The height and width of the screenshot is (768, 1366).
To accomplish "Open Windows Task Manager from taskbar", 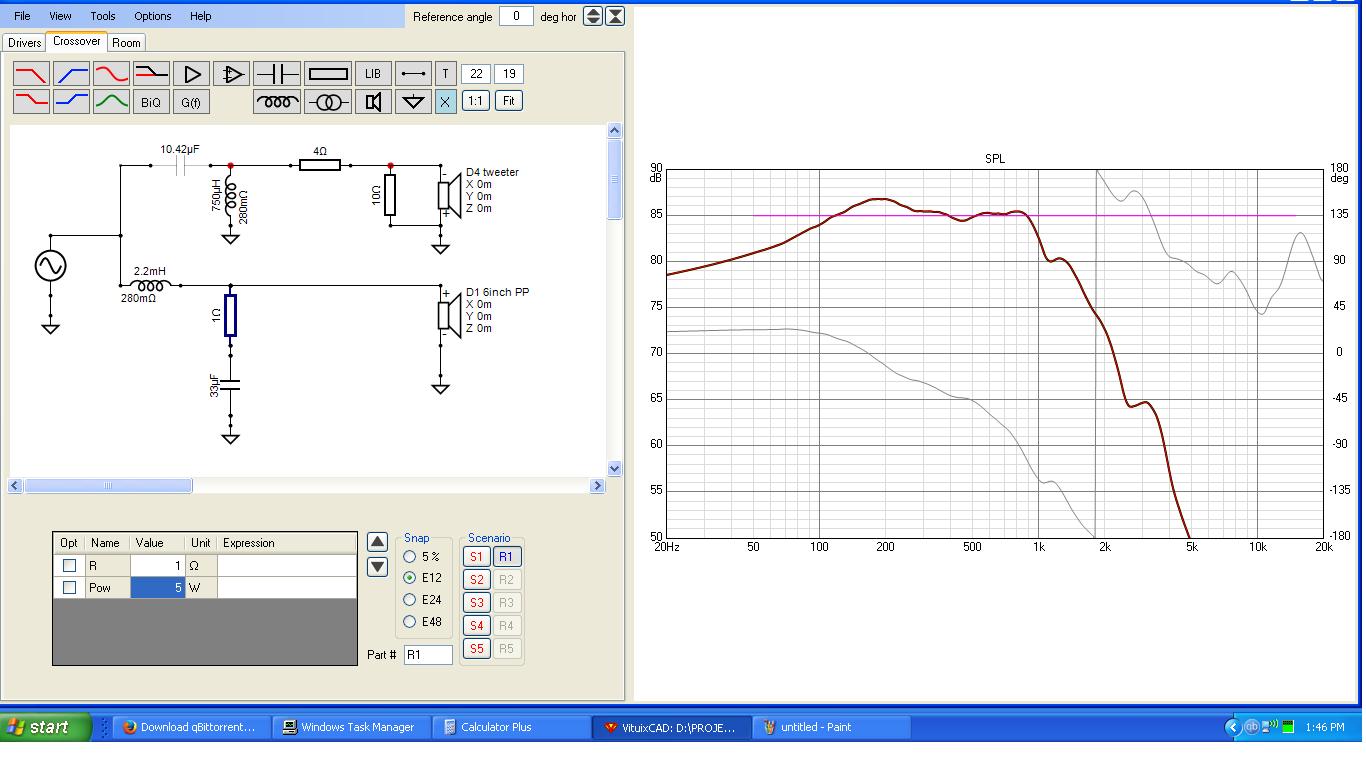I will [349, 727].
